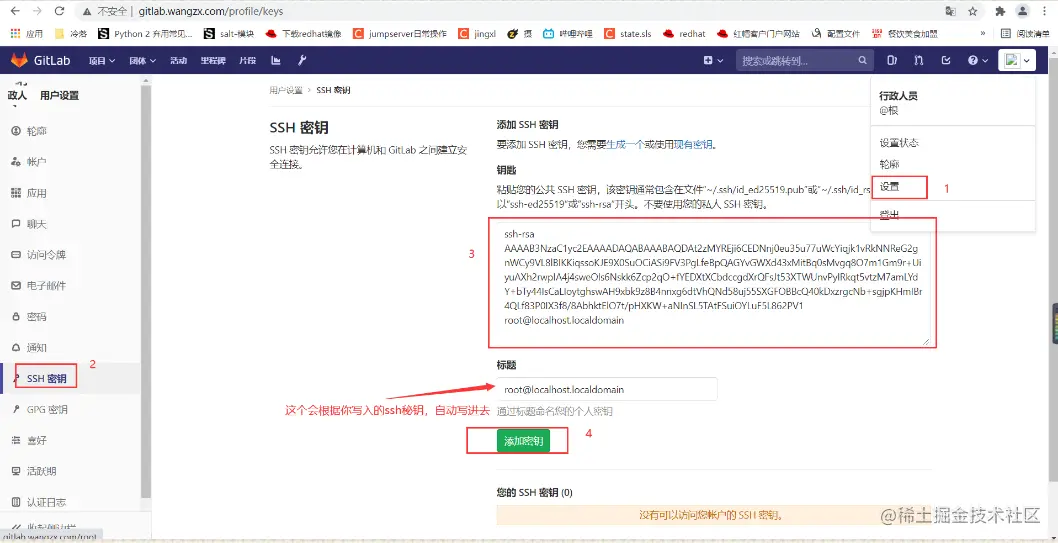Open 片段 in the top navbar
The width and height of the screenshot is (1058, 543).
(247, 60)
